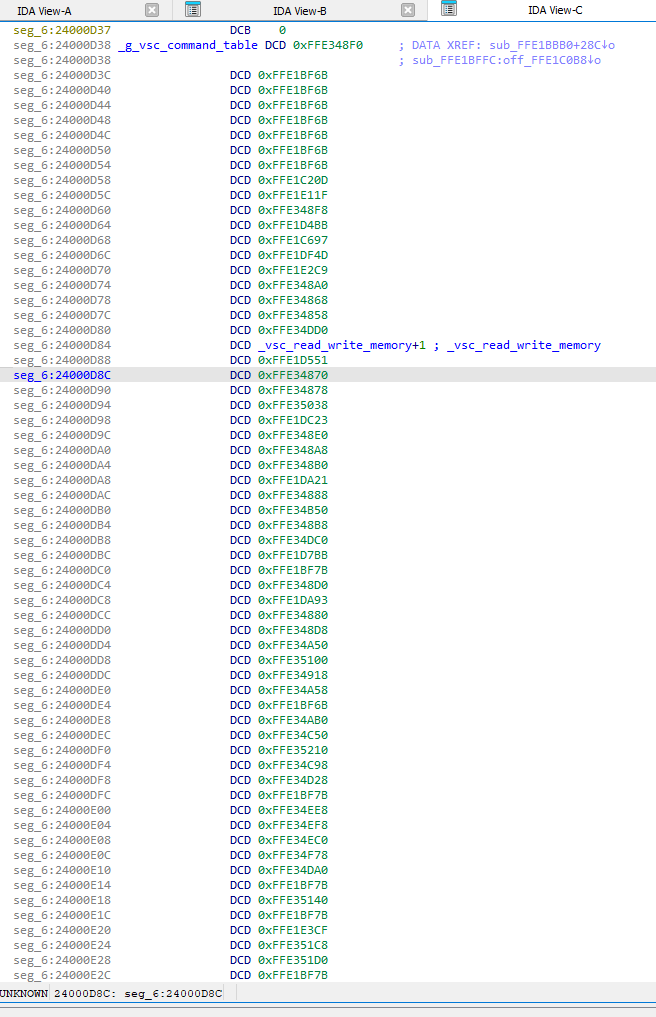The image size is (656, 1017).
Task: Click value 0xFFE1E11F
Action: [x=293, y=195]
